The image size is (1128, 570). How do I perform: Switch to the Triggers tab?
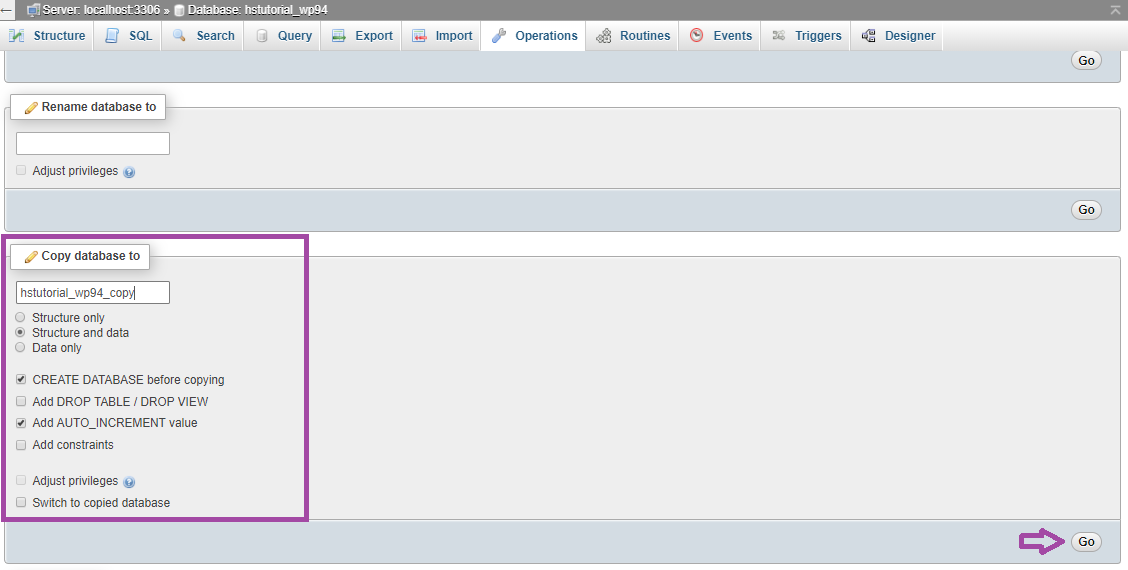(807, 36)
